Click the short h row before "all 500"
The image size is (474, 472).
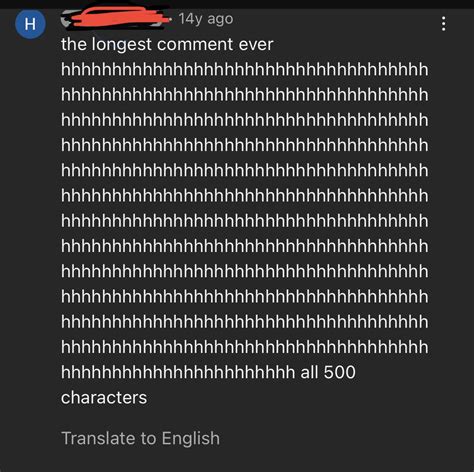[178, 372]
